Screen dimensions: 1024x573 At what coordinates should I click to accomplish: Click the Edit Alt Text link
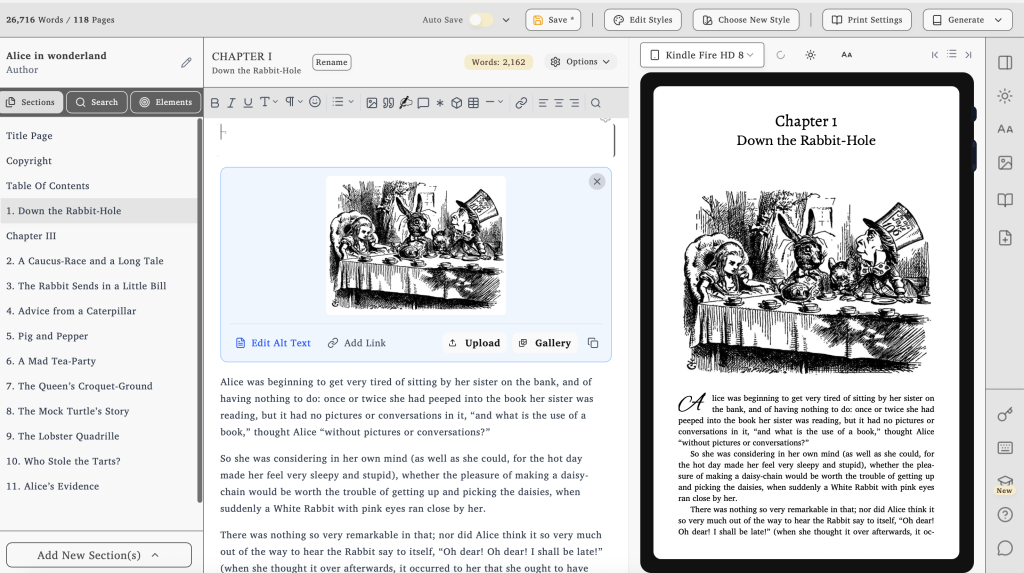point(273,343)
